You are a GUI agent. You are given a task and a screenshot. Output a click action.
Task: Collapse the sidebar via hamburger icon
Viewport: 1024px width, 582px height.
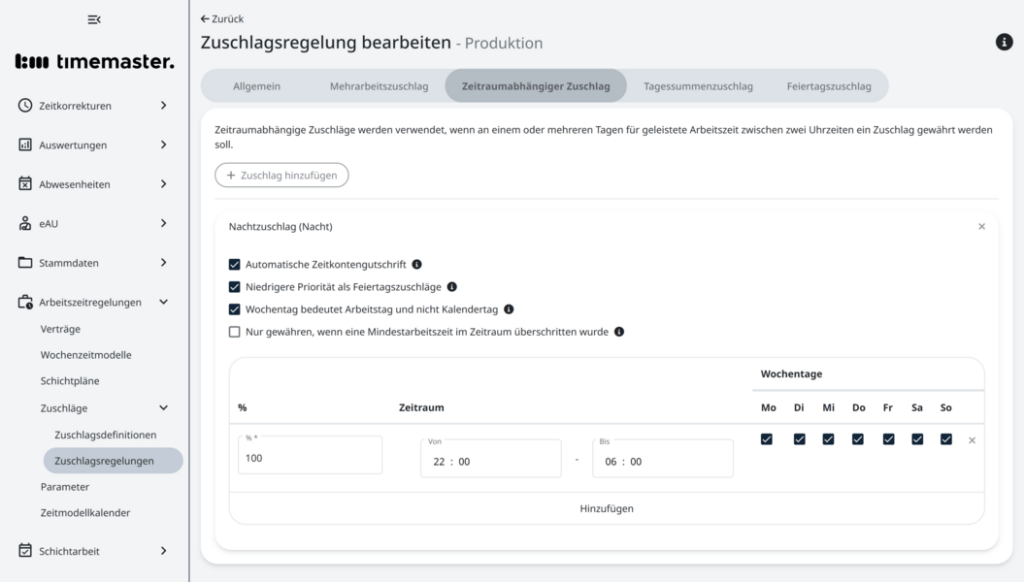(x=96, y=19)
